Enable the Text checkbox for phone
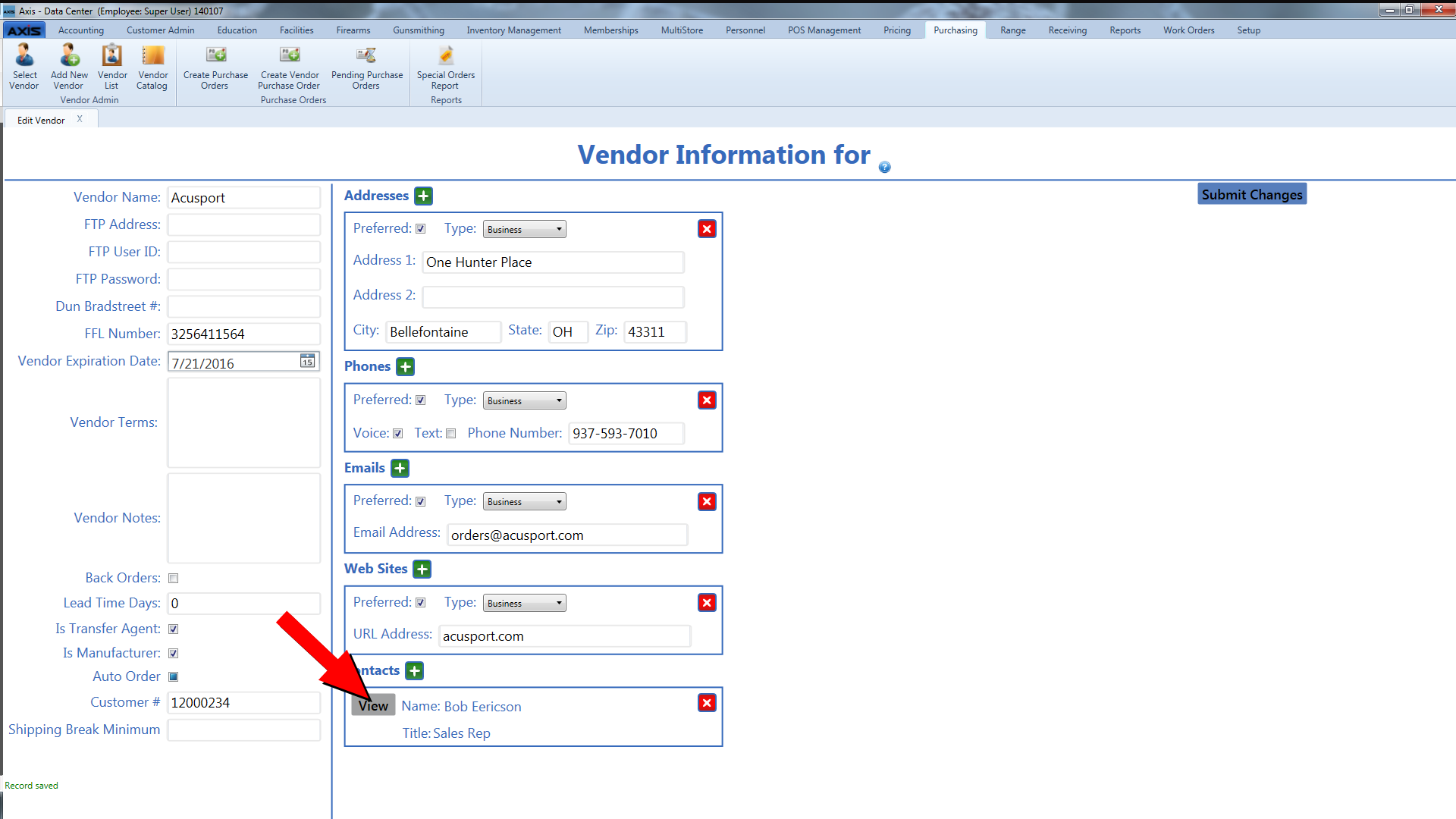Image resolution: width=1456 pixels, height=819 pixels. 450,434
